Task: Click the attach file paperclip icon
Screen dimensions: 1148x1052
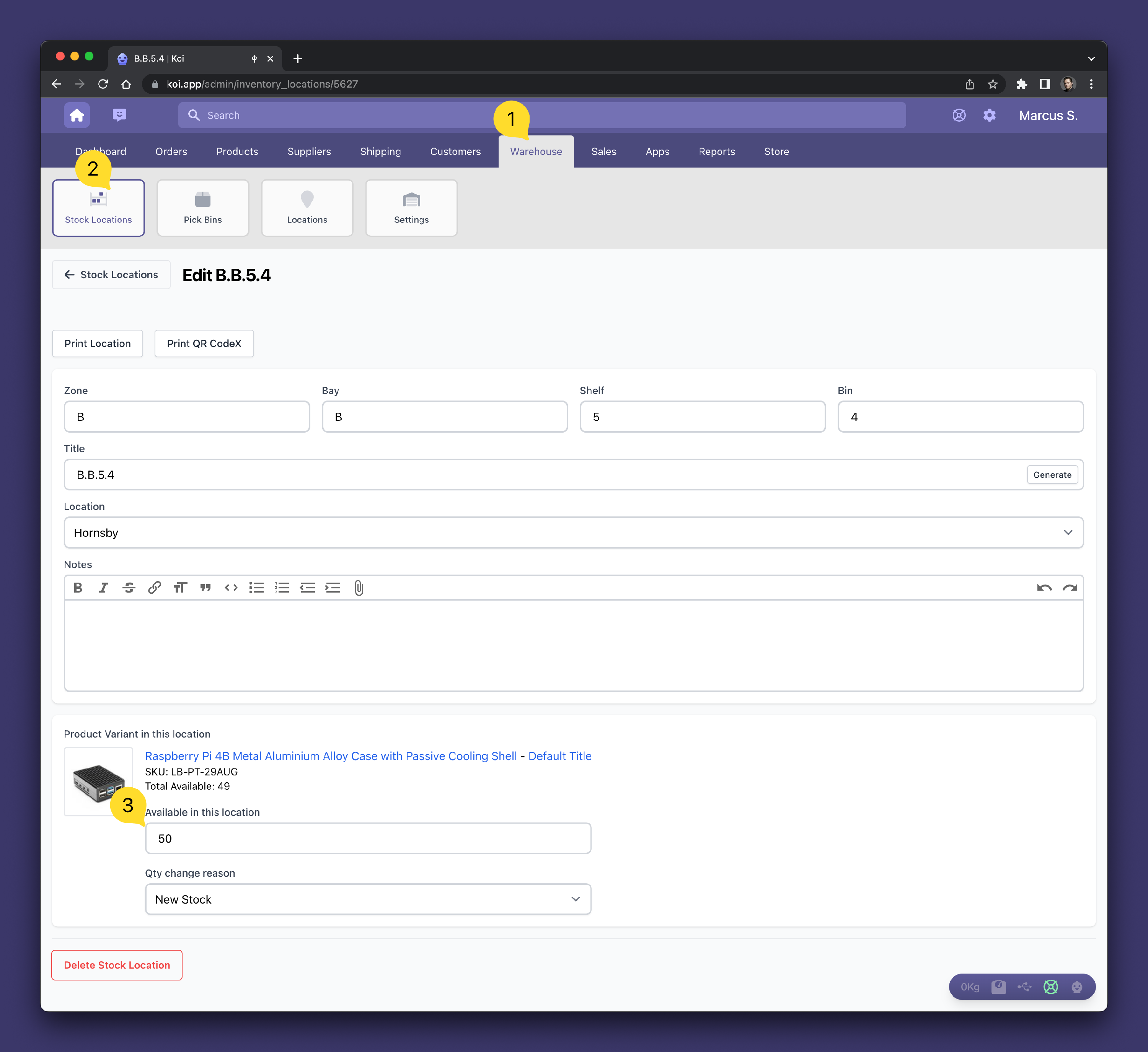Action: [359, 588]
